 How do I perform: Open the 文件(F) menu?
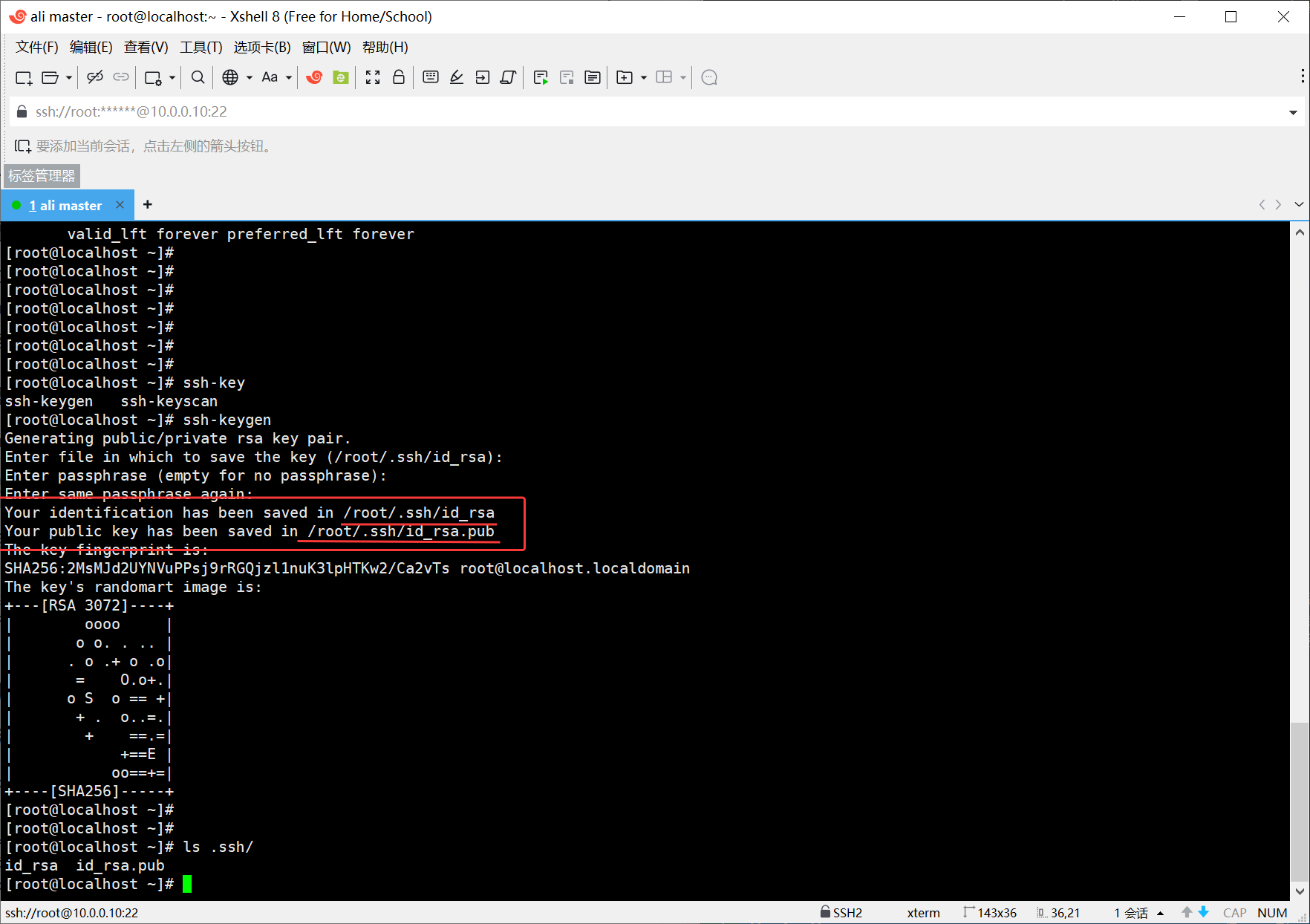pos(37,48)
